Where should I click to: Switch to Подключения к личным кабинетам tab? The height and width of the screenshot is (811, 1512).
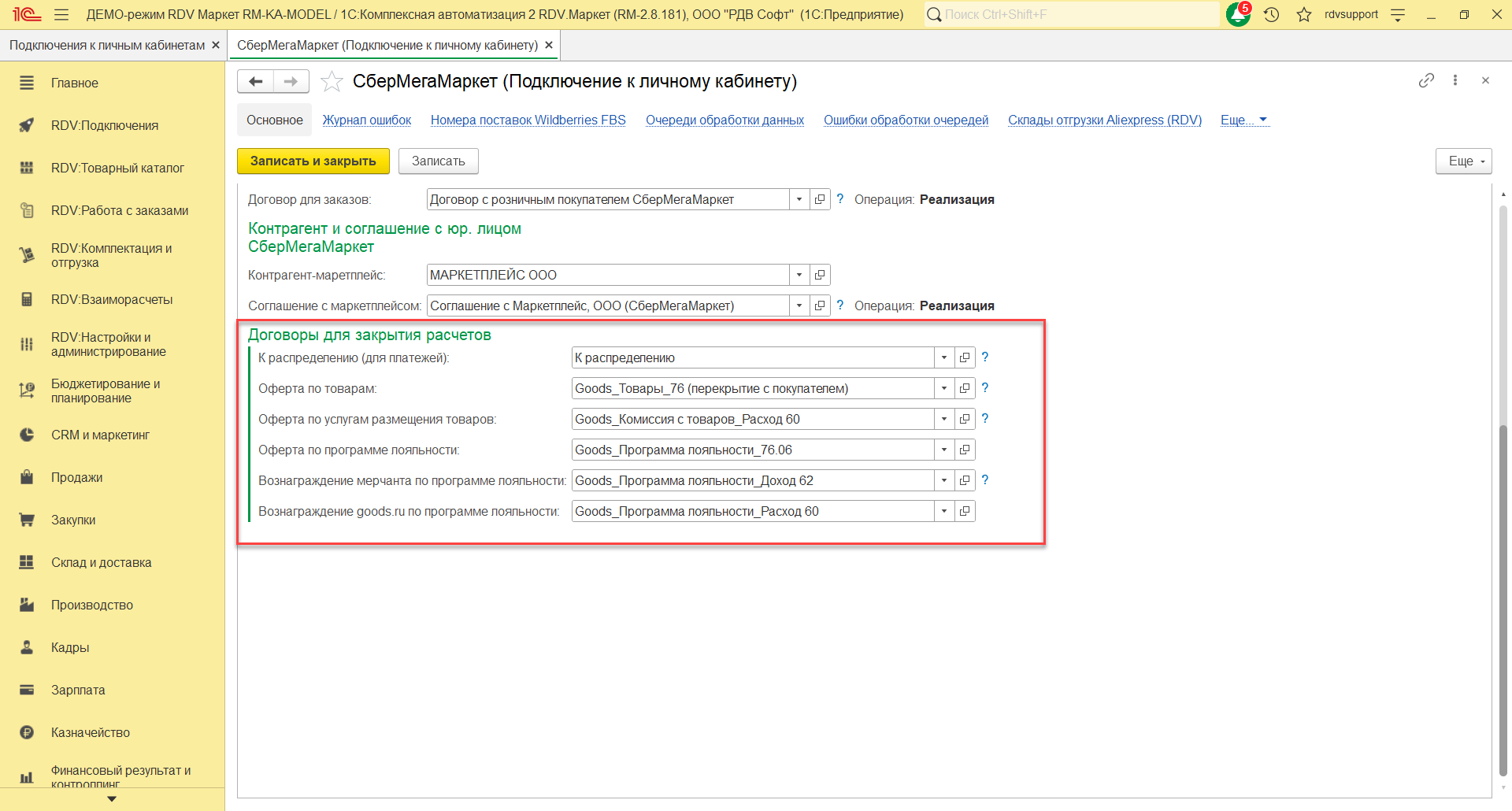(x=107, y=46)
